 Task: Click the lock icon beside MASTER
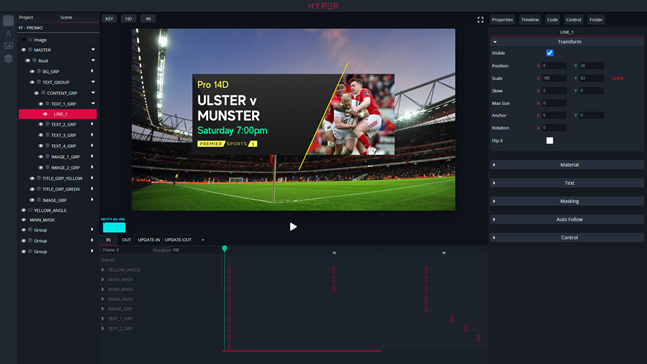pyautogui.click(x=30, y=50)
